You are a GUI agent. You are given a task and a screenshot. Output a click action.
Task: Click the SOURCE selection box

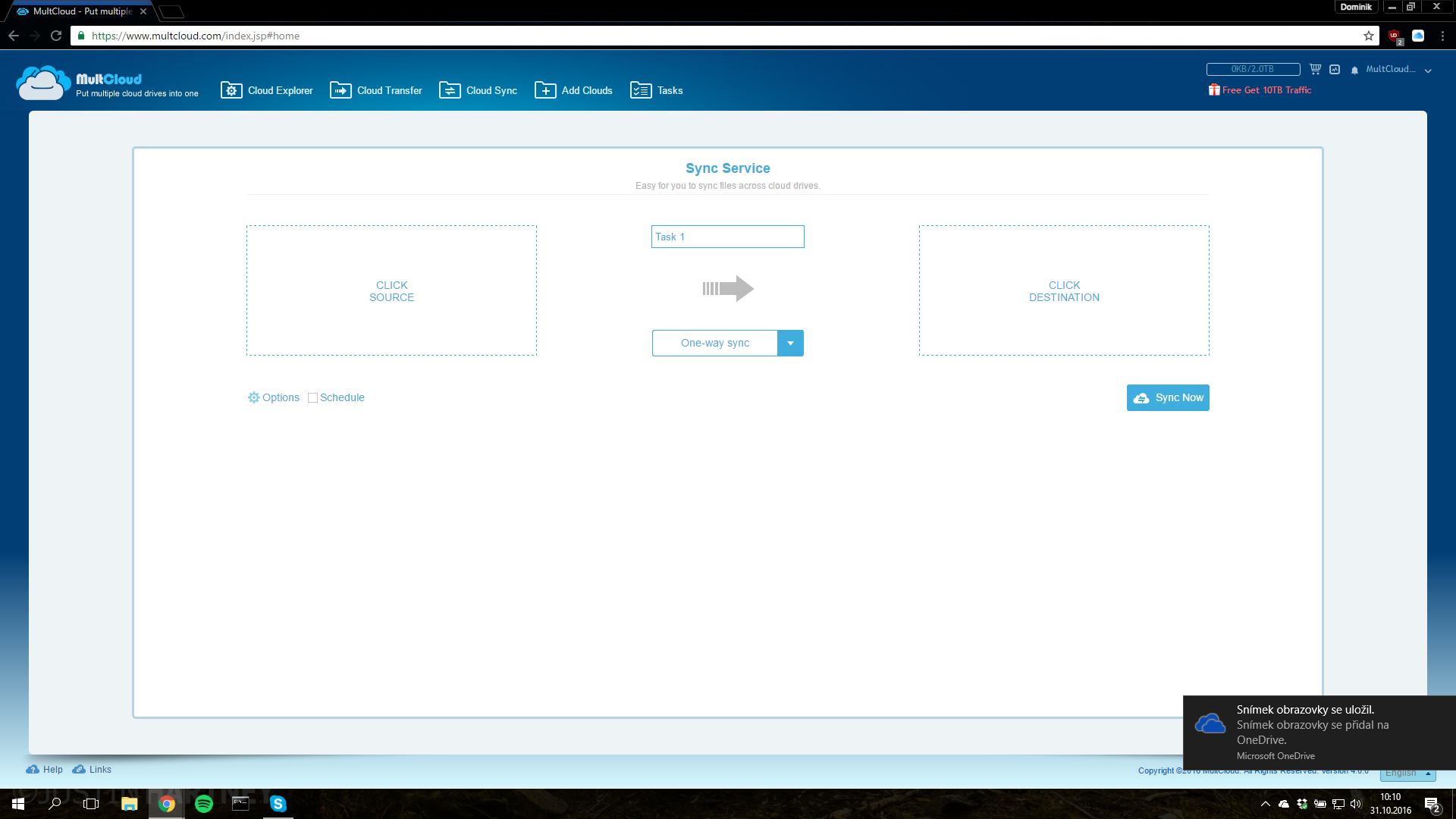[391, 290]
